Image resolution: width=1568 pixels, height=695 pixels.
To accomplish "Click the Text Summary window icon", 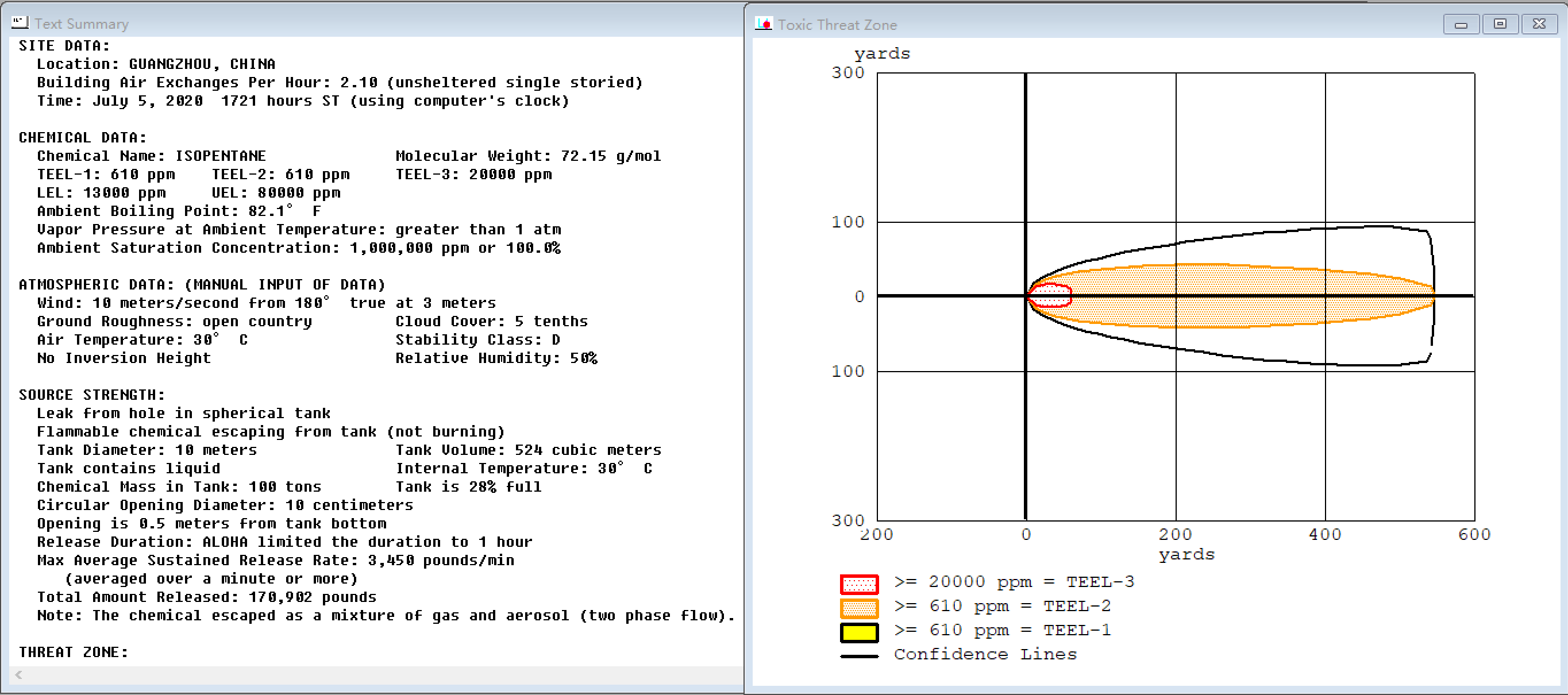I will 20,22.
